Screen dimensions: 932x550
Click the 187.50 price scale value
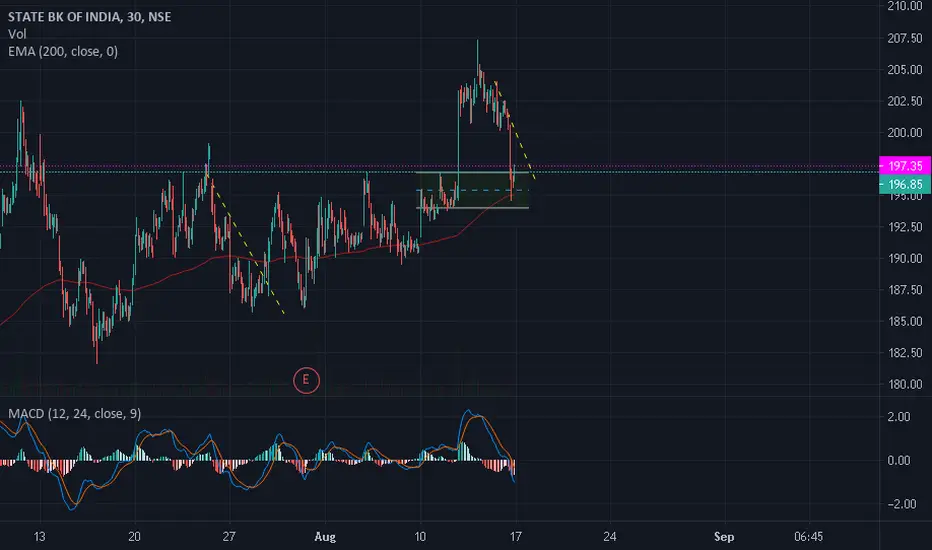(905, 290)
